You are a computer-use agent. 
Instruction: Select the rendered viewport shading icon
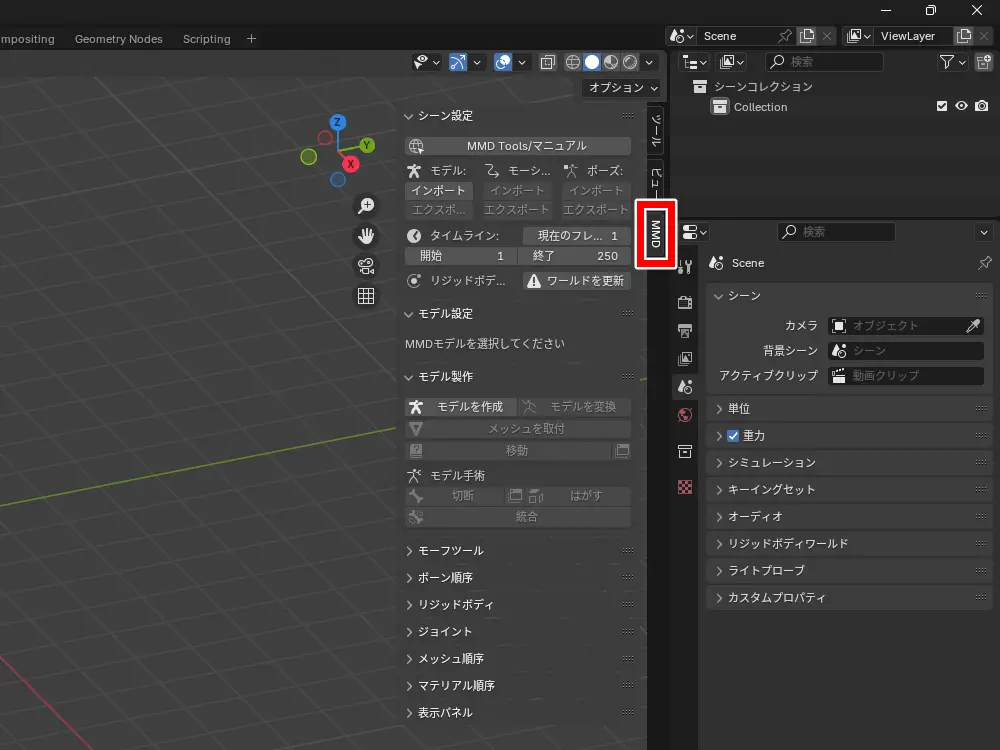pos(630,62)
